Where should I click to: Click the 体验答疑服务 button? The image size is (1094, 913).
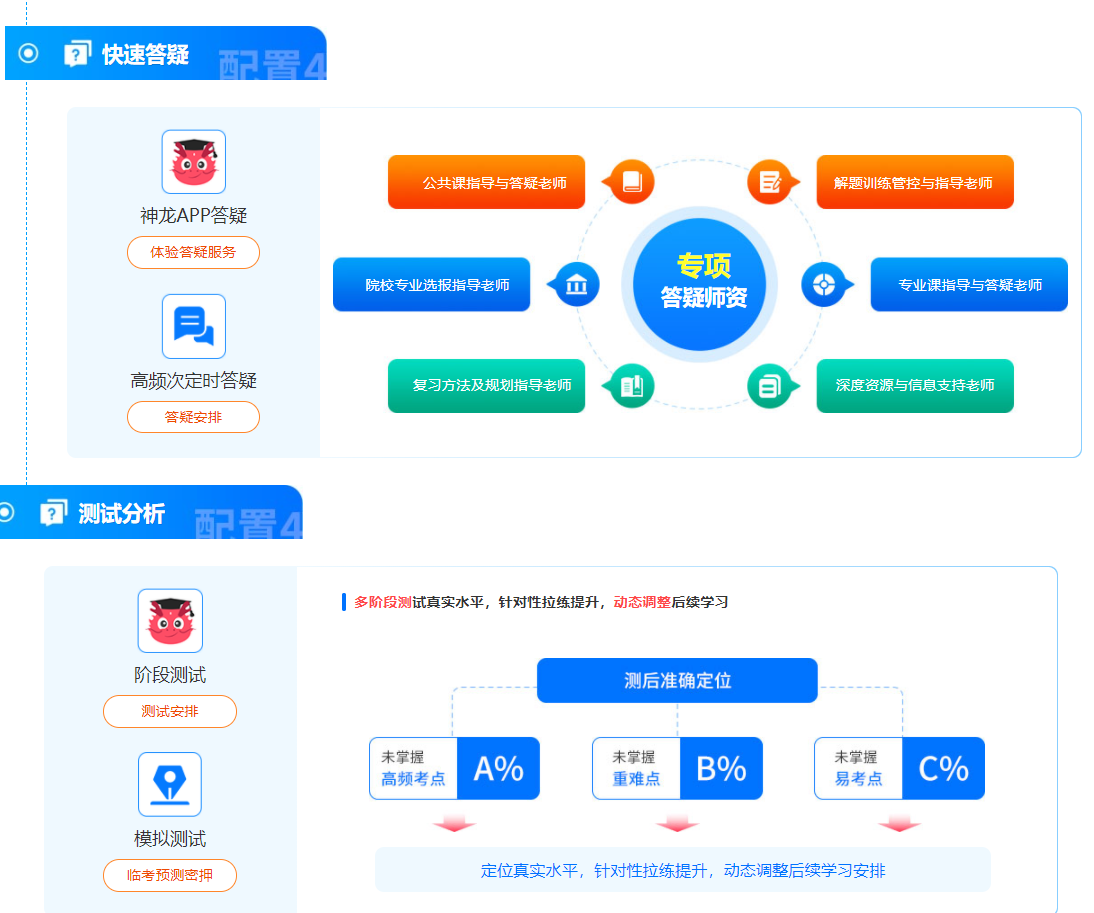tap(193, 252)
